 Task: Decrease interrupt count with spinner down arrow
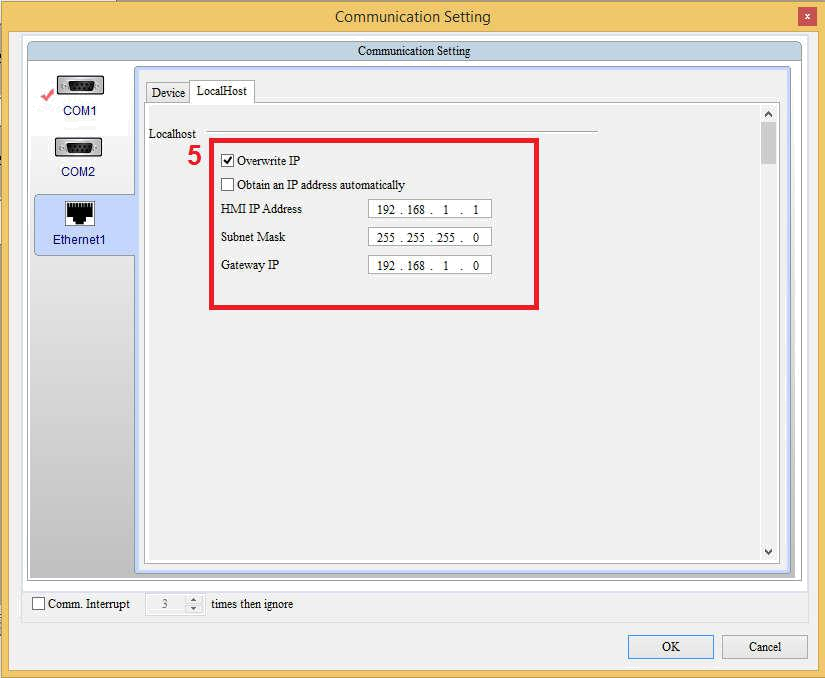point(193,608)
